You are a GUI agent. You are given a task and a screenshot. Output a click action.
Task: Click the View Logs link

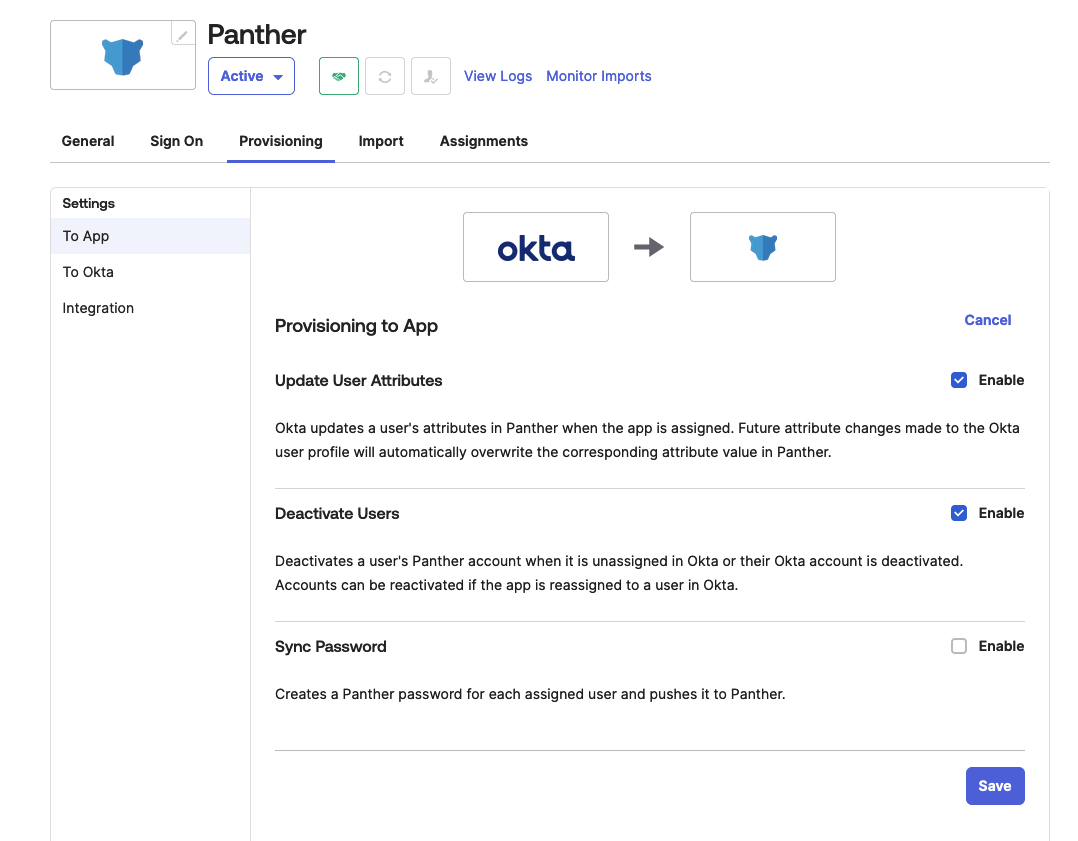click(x=498, y=76)
